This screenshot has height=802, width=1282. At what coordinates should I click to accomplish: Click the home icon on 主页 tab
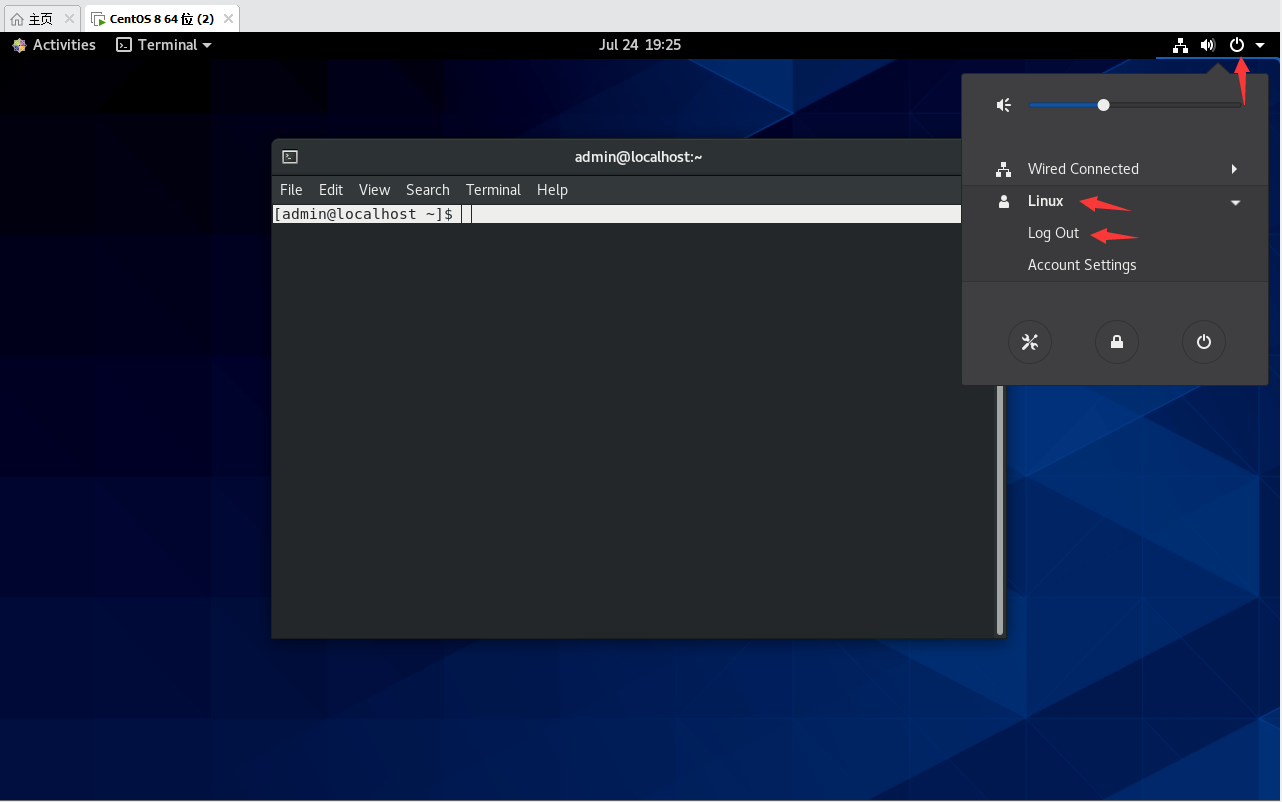tap(17, 19)
